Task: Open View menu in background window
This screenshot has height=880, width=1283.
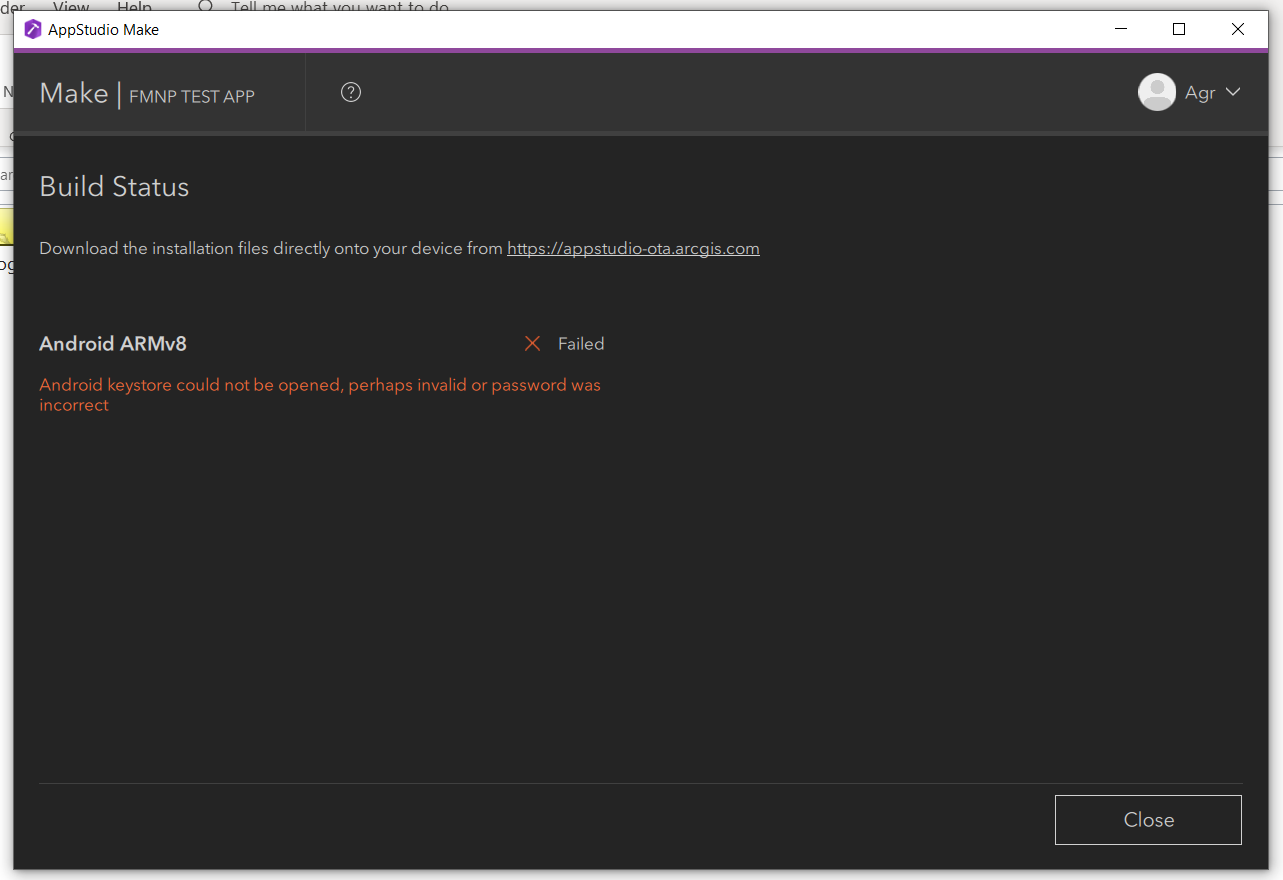Action: [71, 7]
